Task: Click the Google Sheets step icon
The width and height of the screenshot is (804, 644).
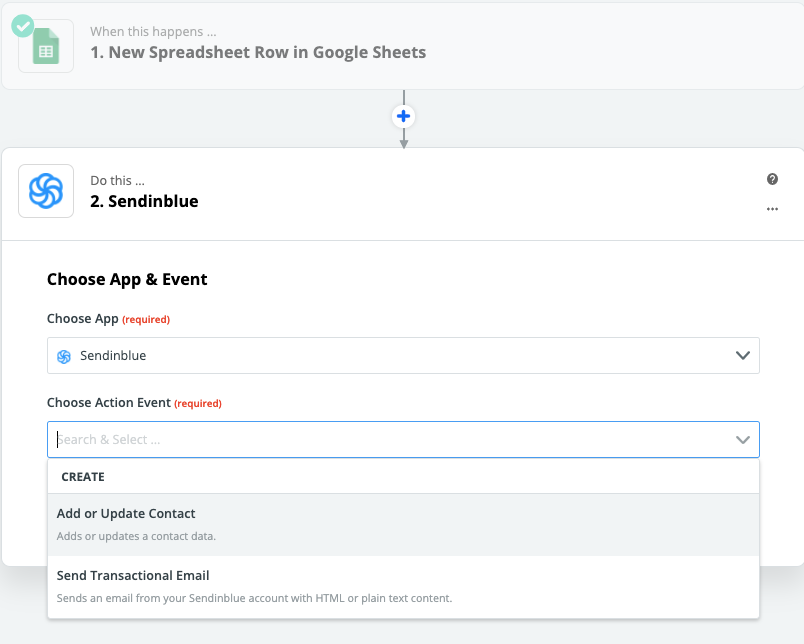Action: (x=46, y=46)
